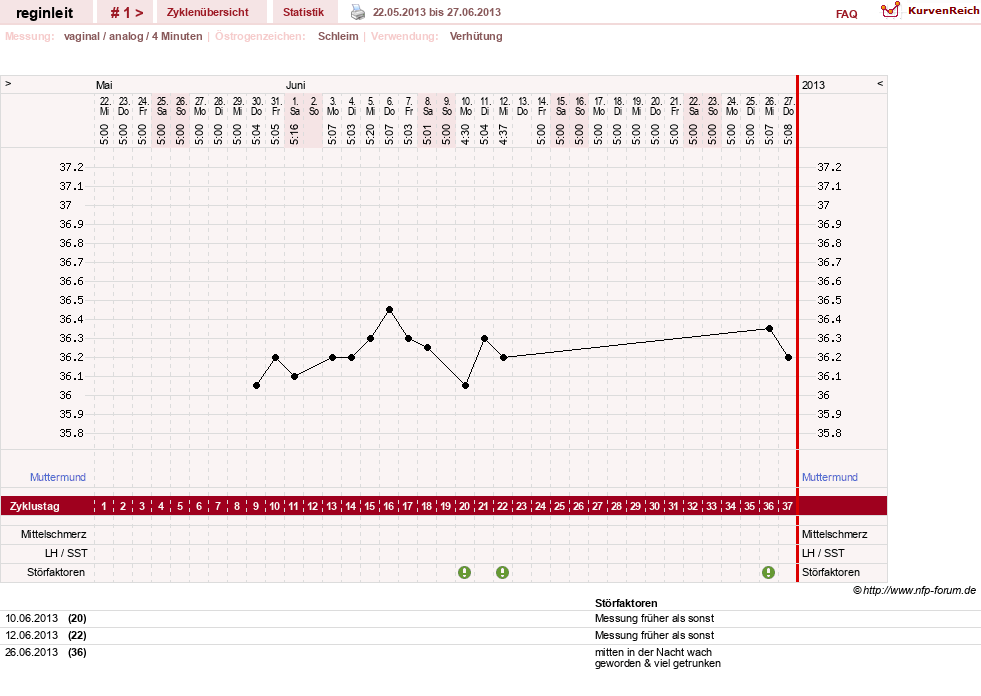
Task: Select temperature point on 30 May
Action: tap(257, 386)
